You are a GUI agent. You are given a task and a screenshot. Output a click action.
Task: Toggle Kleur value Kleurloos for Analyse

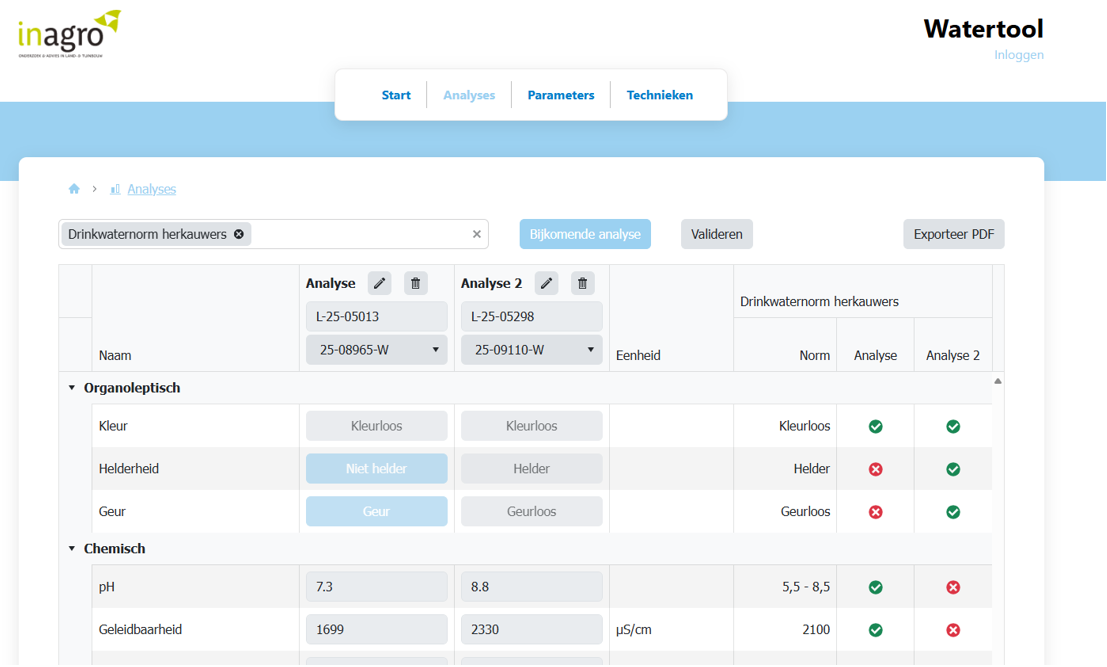pos(376,426)
